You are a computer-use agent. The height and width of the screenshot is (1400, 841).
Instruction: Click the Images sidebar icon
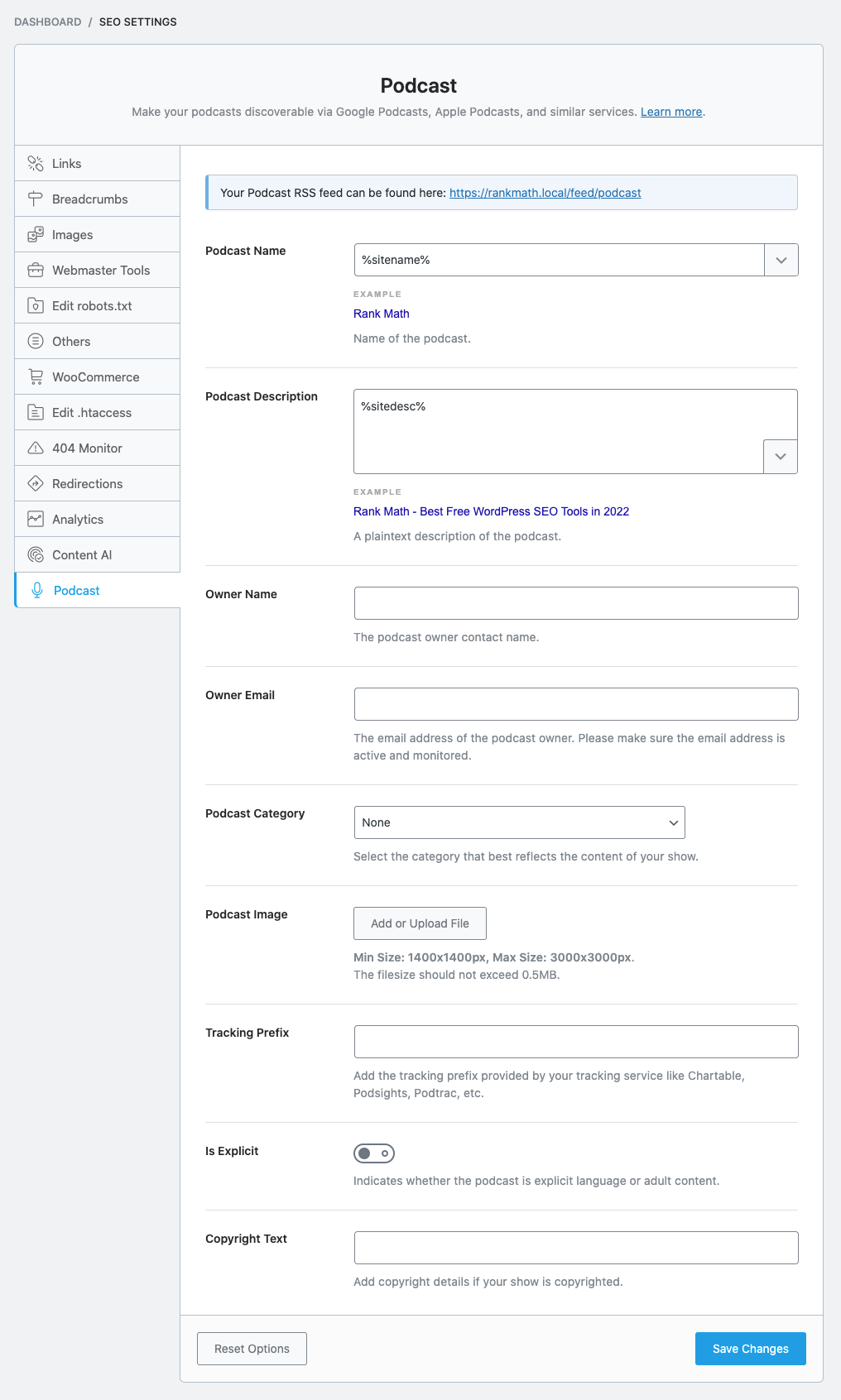(x=36, y=235)
